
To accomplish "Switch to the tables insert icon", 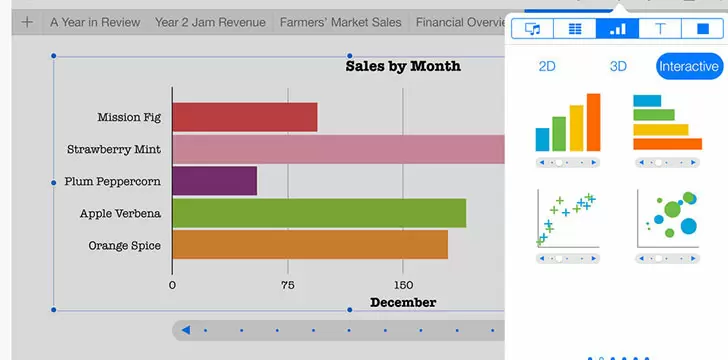I will tap(575, 29).
